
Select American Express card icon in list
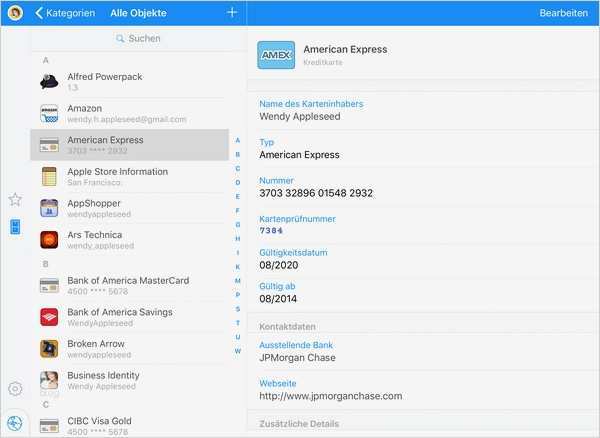[x=49, y=145]
